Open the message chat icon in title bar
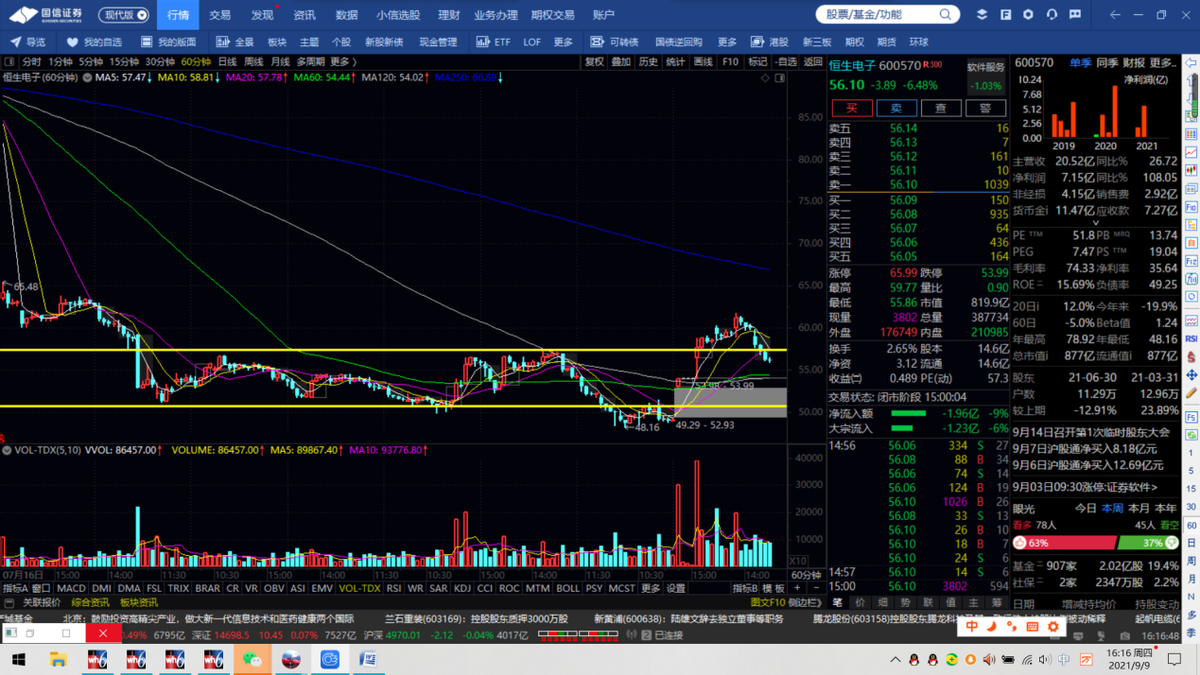Screen dimensions: 1200x675 pos(1075,14)
